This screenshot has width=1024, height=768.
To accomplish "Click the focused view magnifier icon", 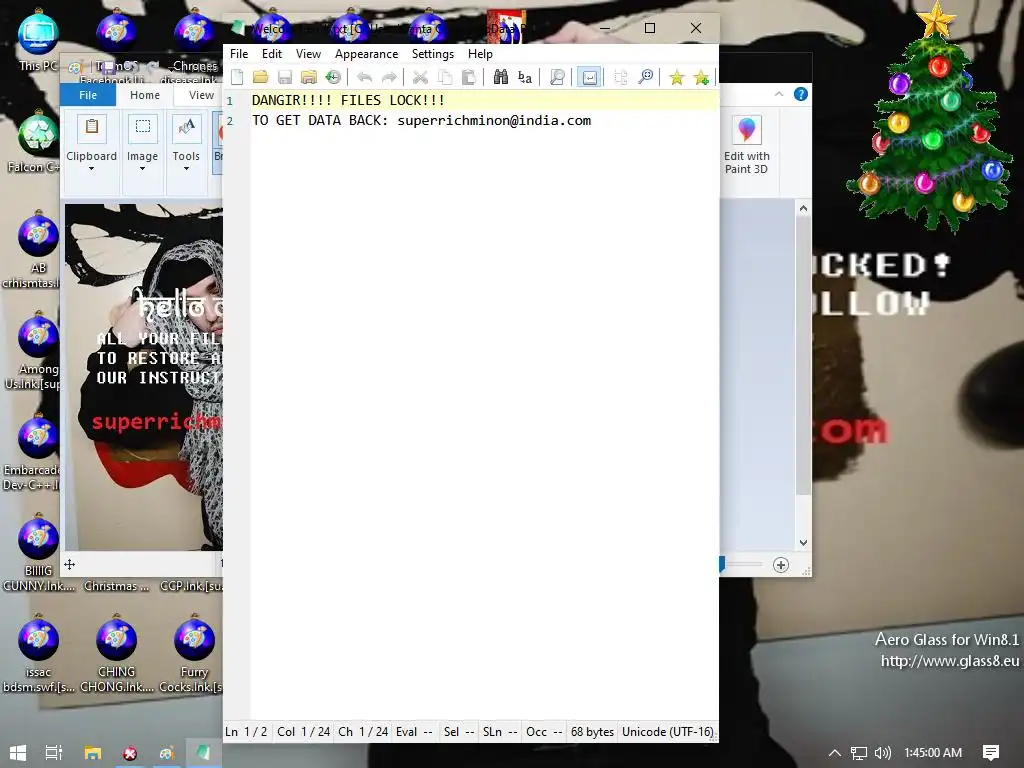I will (645, 77).
